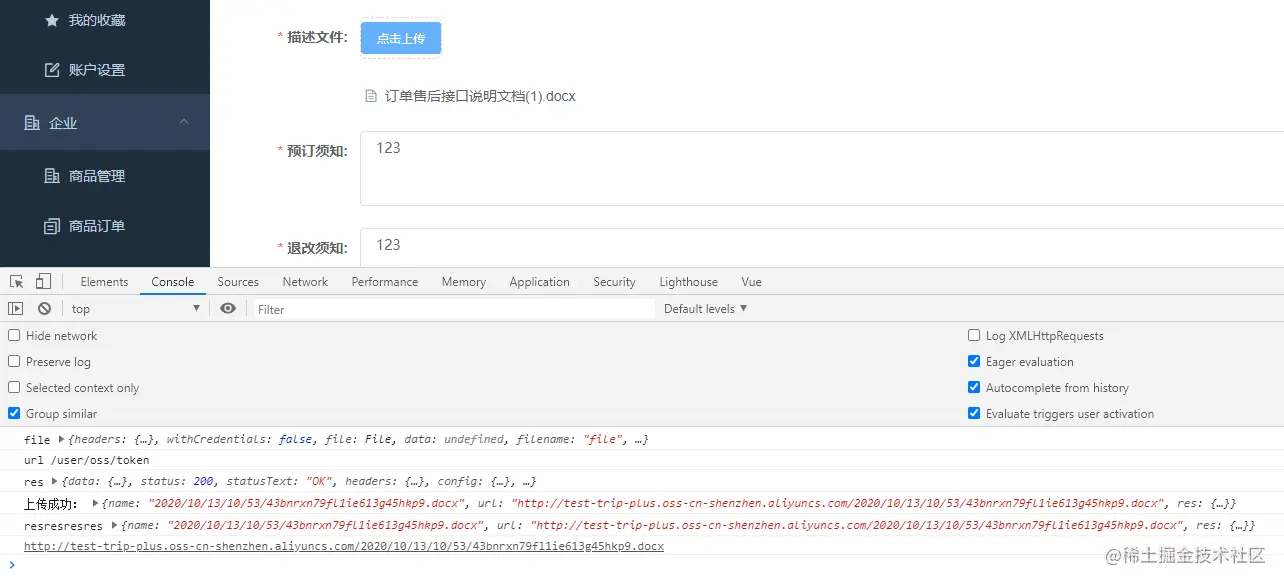This screenshot has height=584, width=1284.
Task: Click the inspect element picker icon
Action: [x=17, y=282]
